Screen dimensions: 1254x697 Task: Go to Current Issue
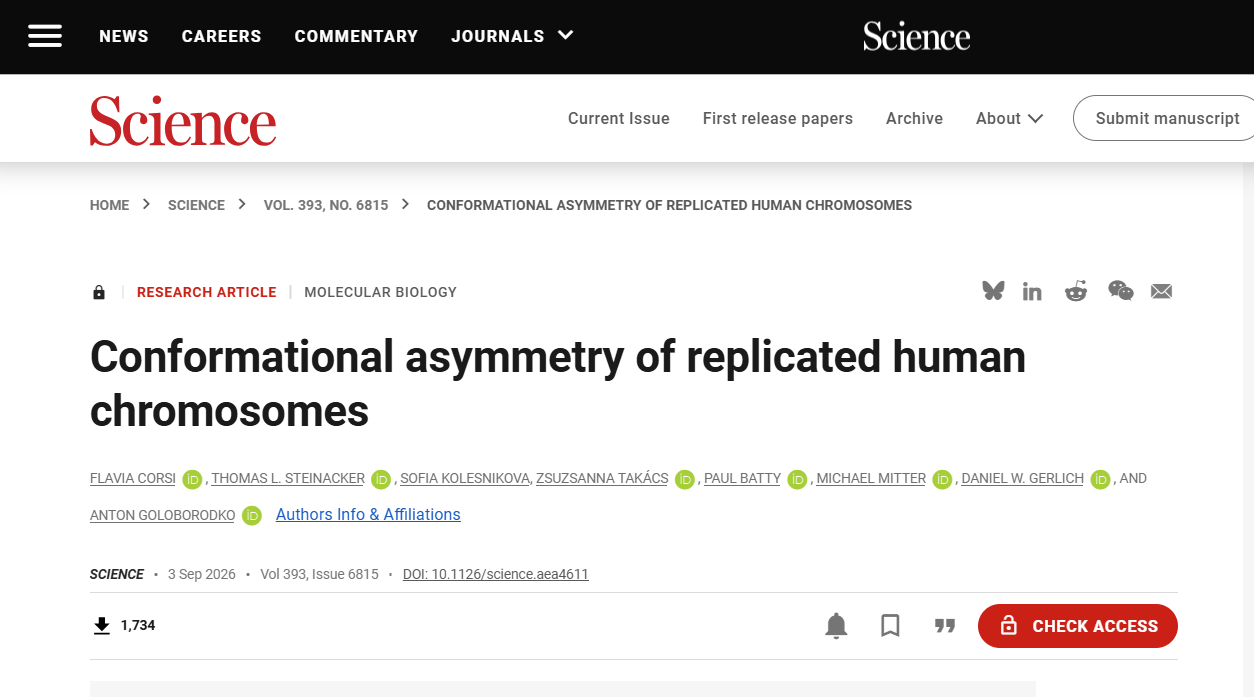click(x=619, y=118)
